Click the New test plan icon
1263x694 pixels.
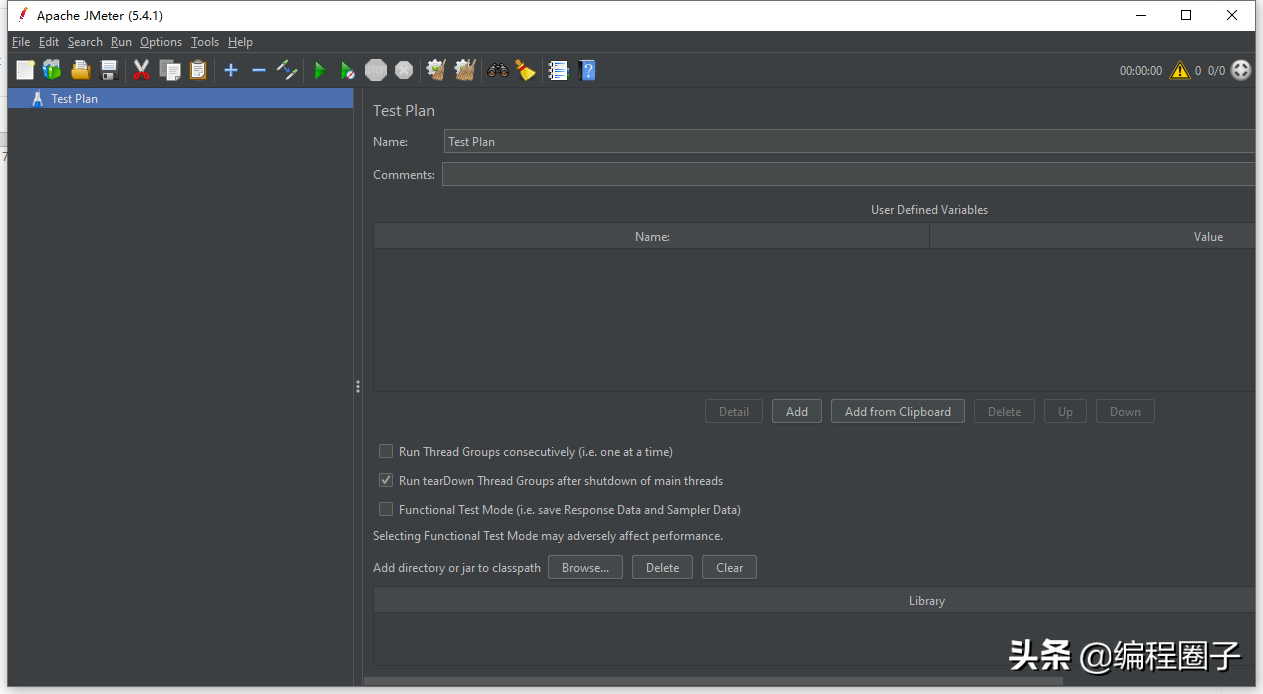point(25,70)
